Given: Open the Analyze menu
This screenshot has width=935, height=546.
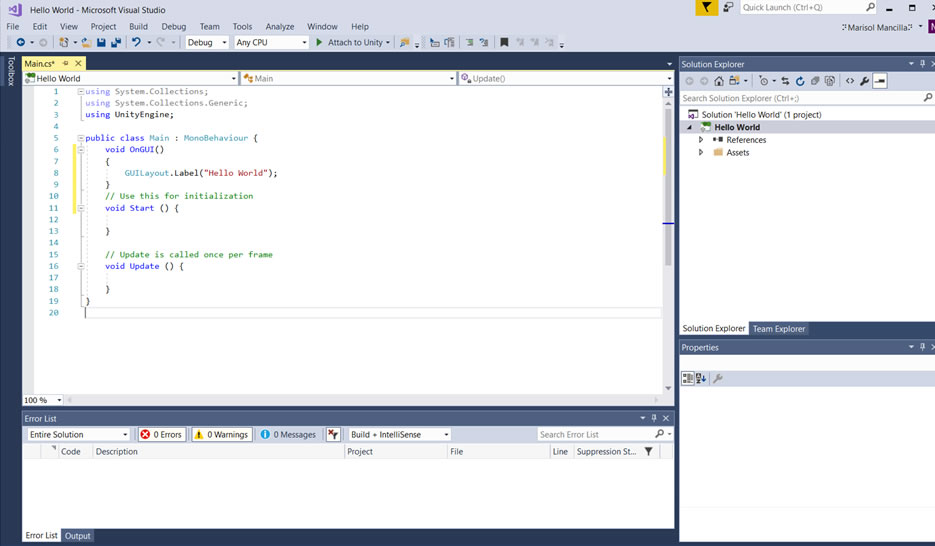Looking at the screenshot, I should (x=280, y=26).
